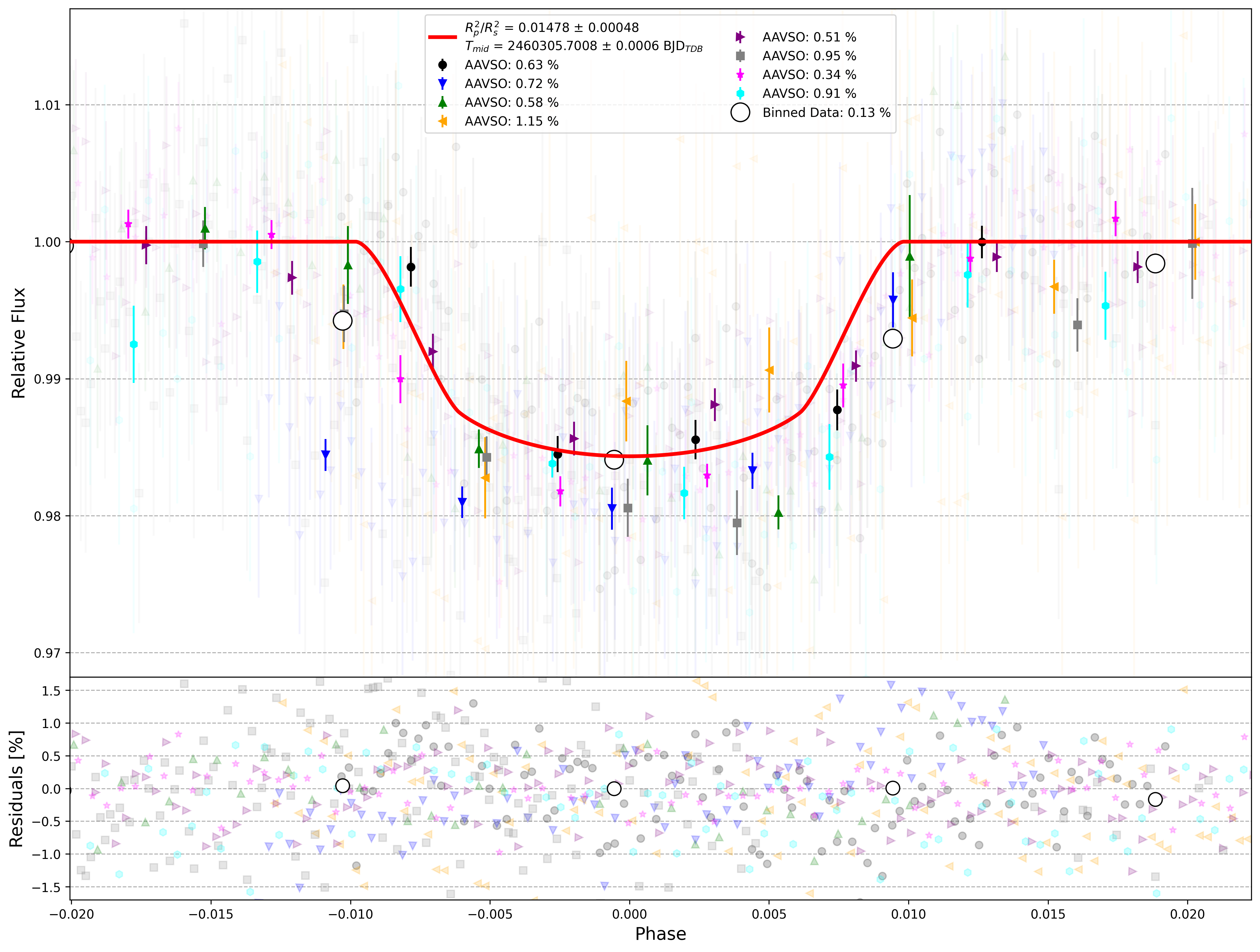Click legend label AAVSO: 0.58 %

click(x=511, y=103)
